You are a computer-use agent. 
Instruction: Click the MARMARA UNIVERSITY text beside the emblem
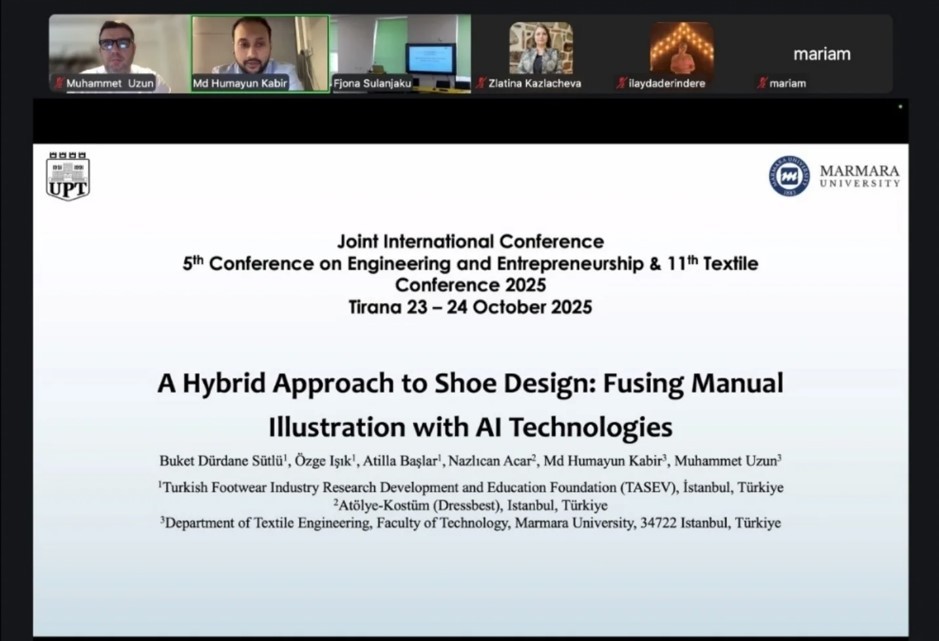click(x=859, y=176)
